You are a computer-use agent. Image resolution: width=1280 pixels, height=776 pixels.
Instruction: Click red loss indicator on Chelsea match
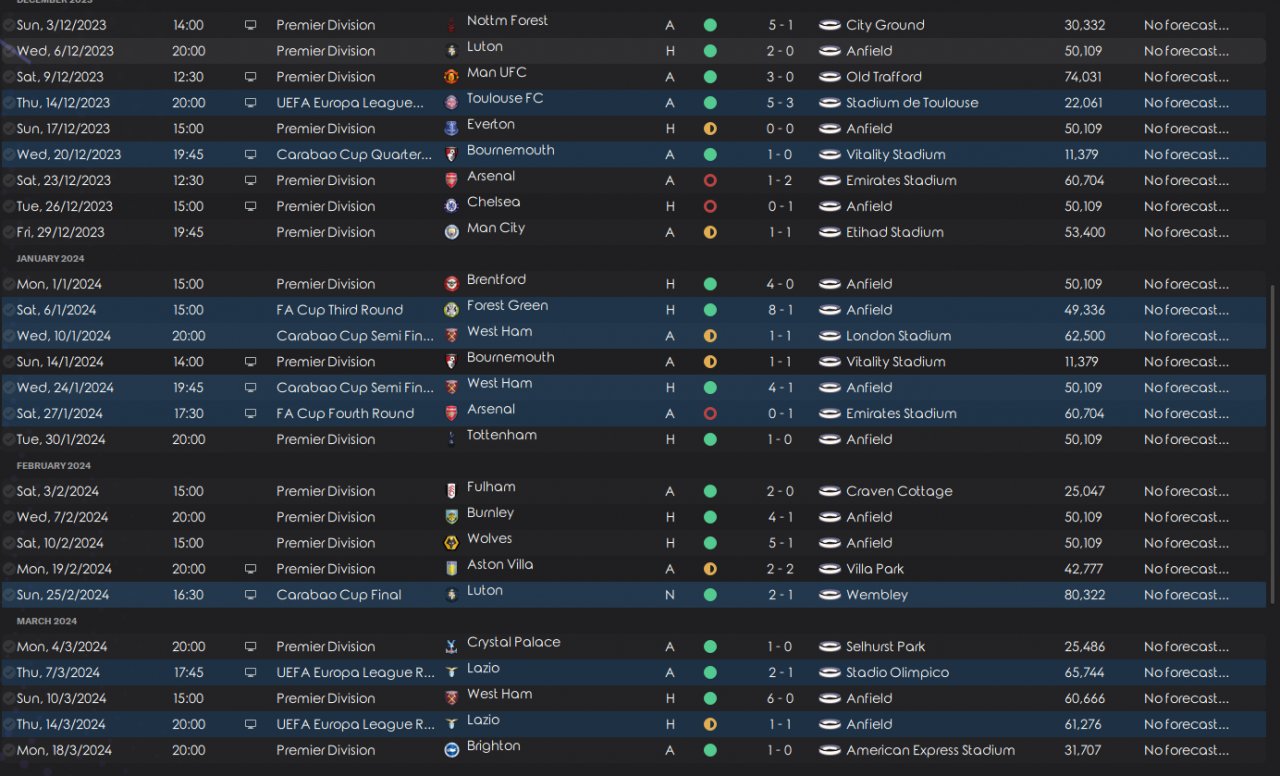(x=710, y=206)
